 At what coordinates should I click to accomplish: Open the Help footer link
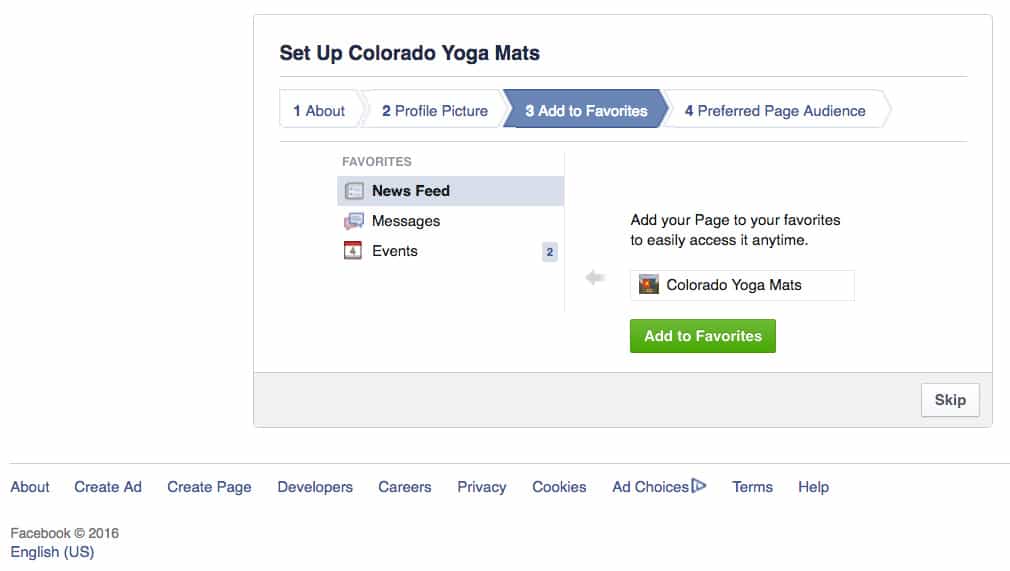coord(814,487)
